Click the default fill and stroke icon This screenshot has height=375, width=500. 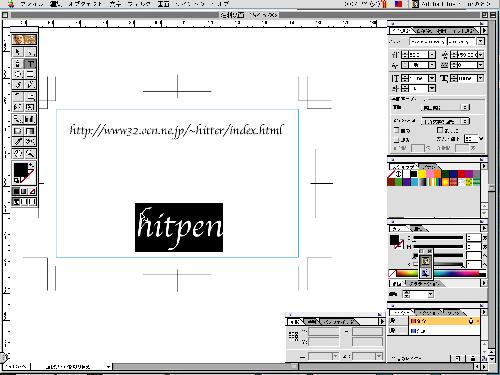(x=16, y=180)
